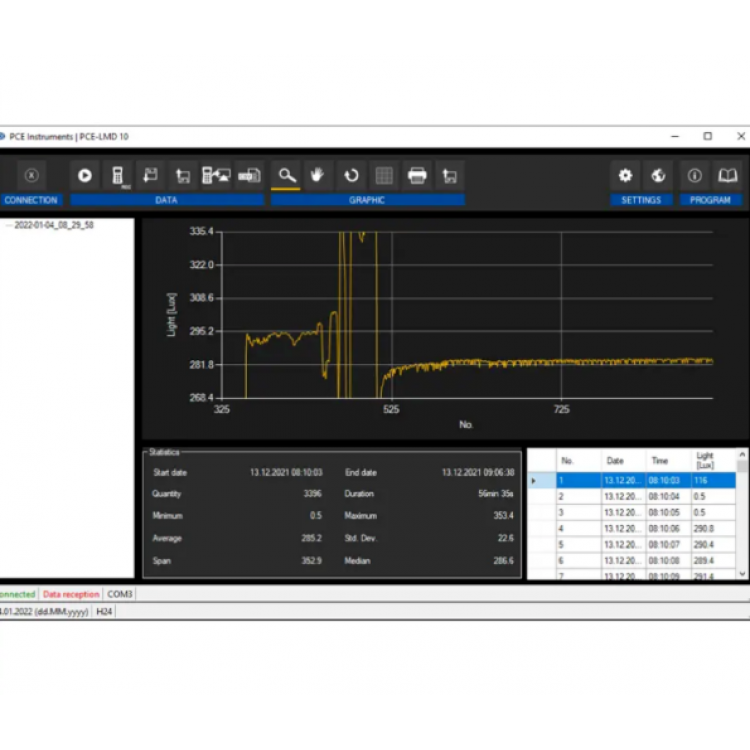Select the light value 289.4 cell
This screenshot has width=750, height=750.
713,561
